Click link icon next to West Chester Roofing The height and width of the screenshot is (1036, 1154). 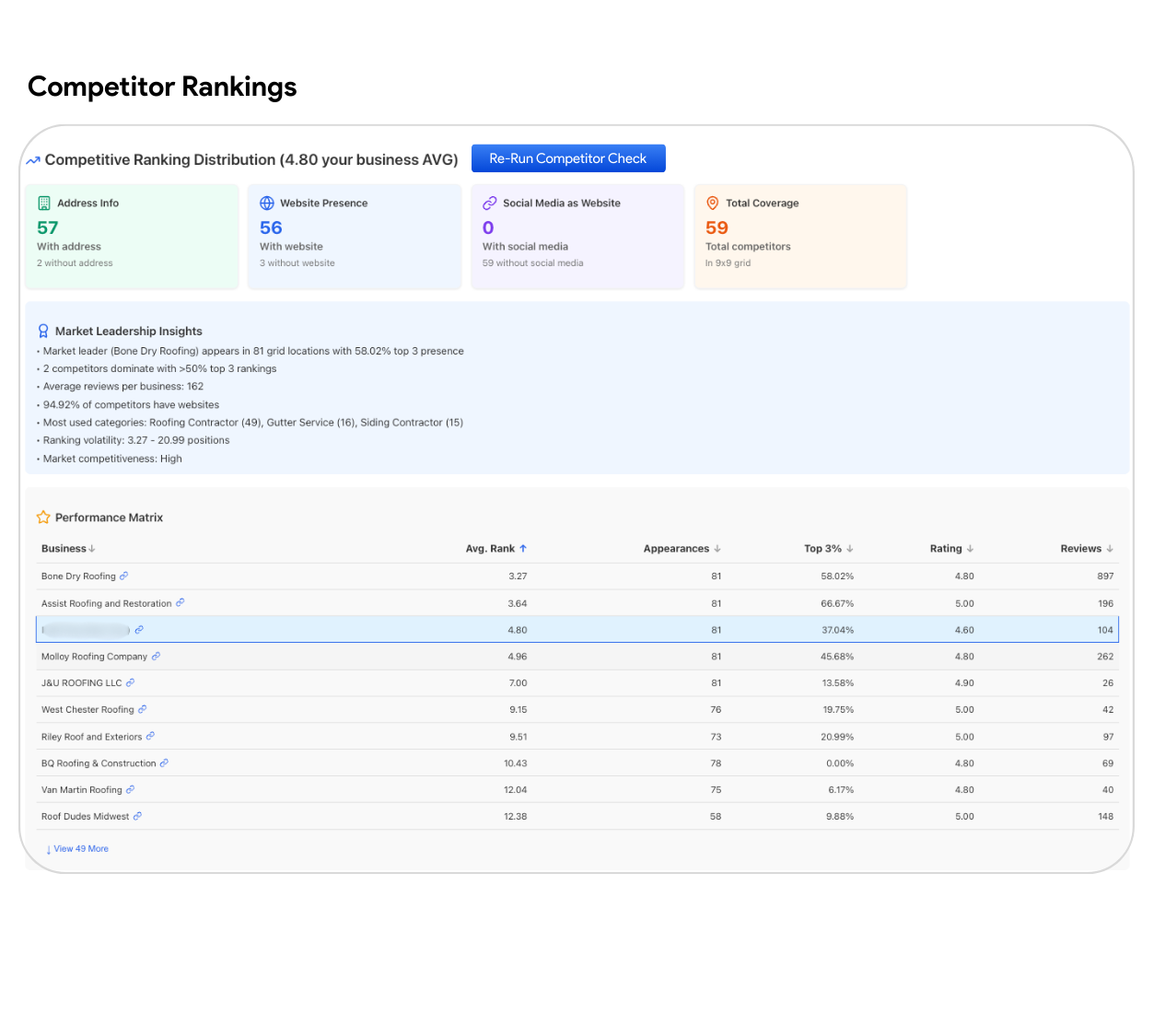143,710
